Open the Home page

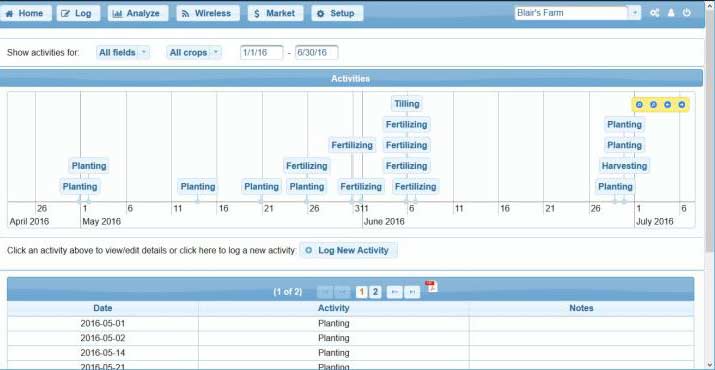tap(25, 13)
